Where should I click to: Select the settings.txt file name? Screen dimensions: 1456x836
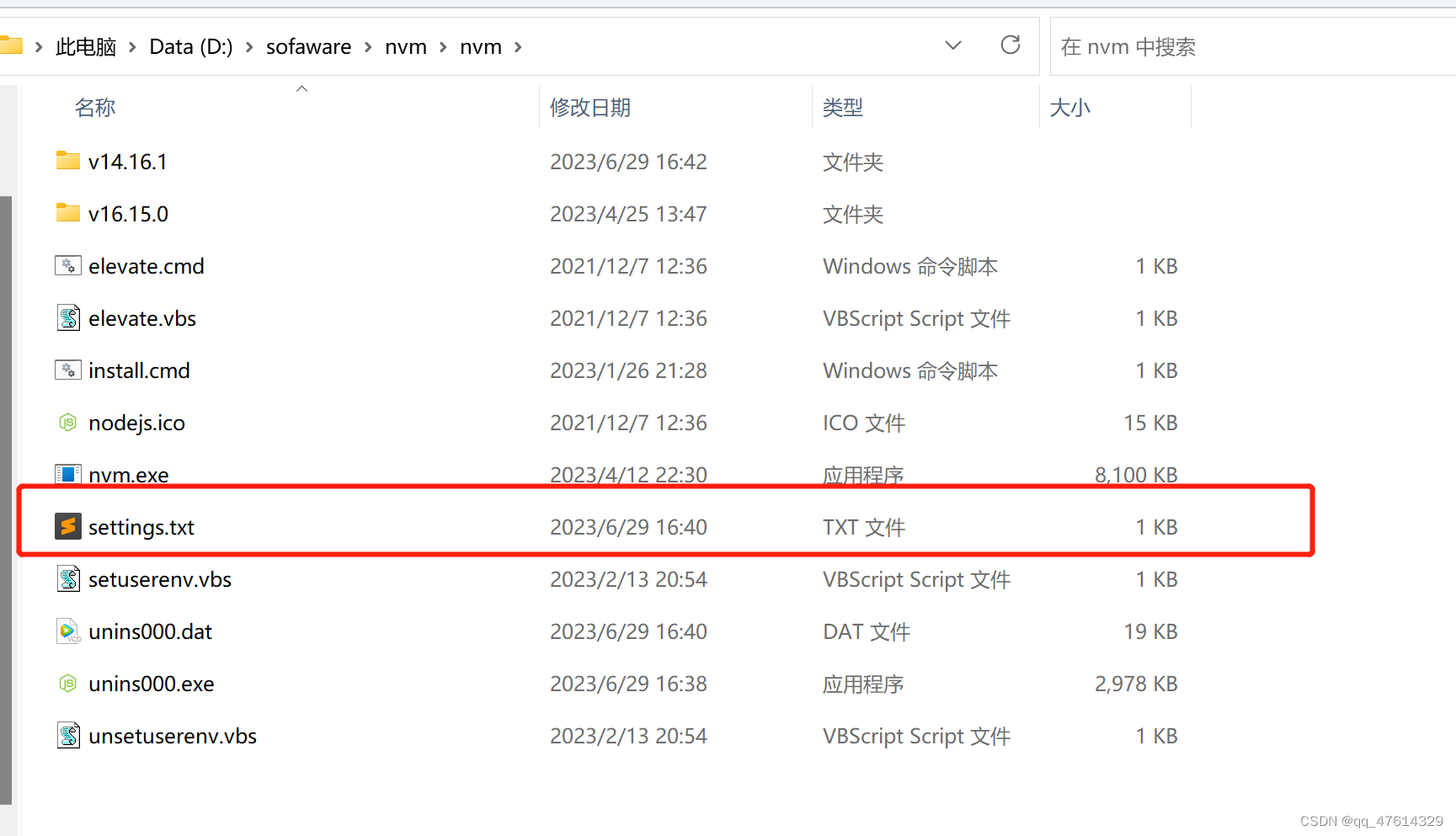(141, 527)
